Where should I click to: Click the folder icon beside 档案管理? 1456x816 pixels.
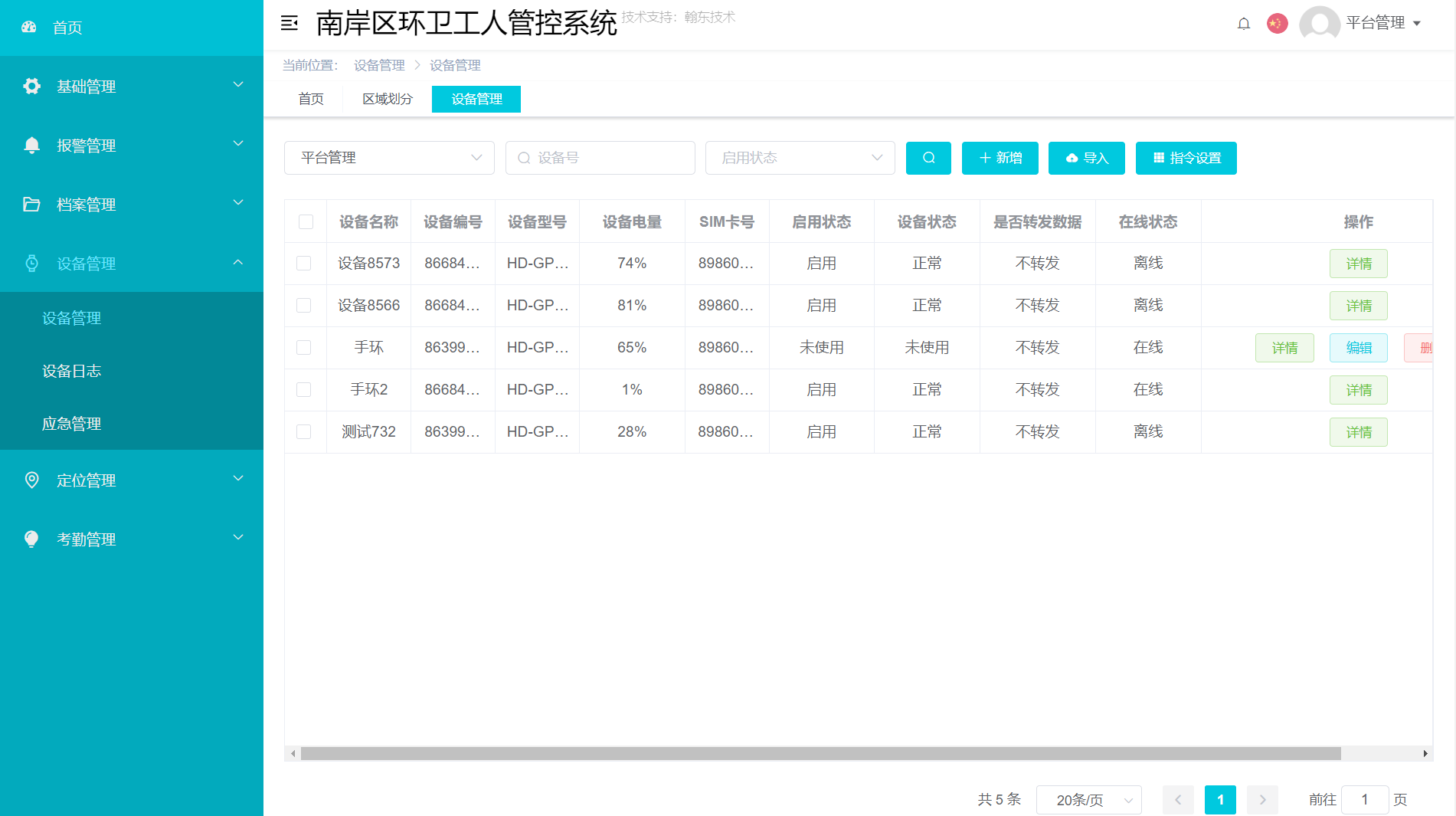31,205
